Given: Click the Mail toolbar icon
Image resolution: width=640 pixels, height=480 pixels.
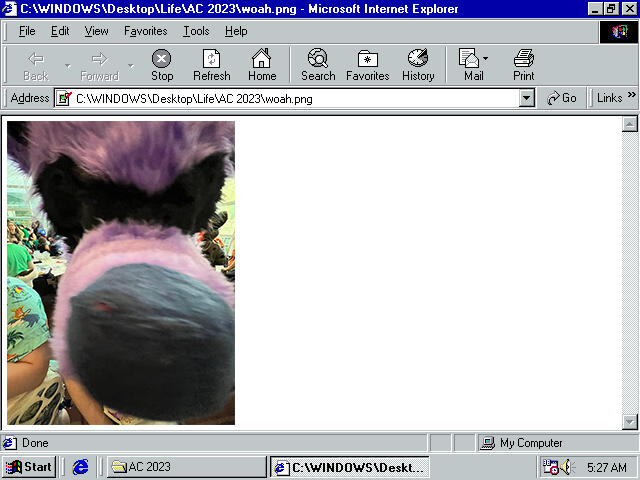Looking at the screenshot, I should tap(469, 65).
